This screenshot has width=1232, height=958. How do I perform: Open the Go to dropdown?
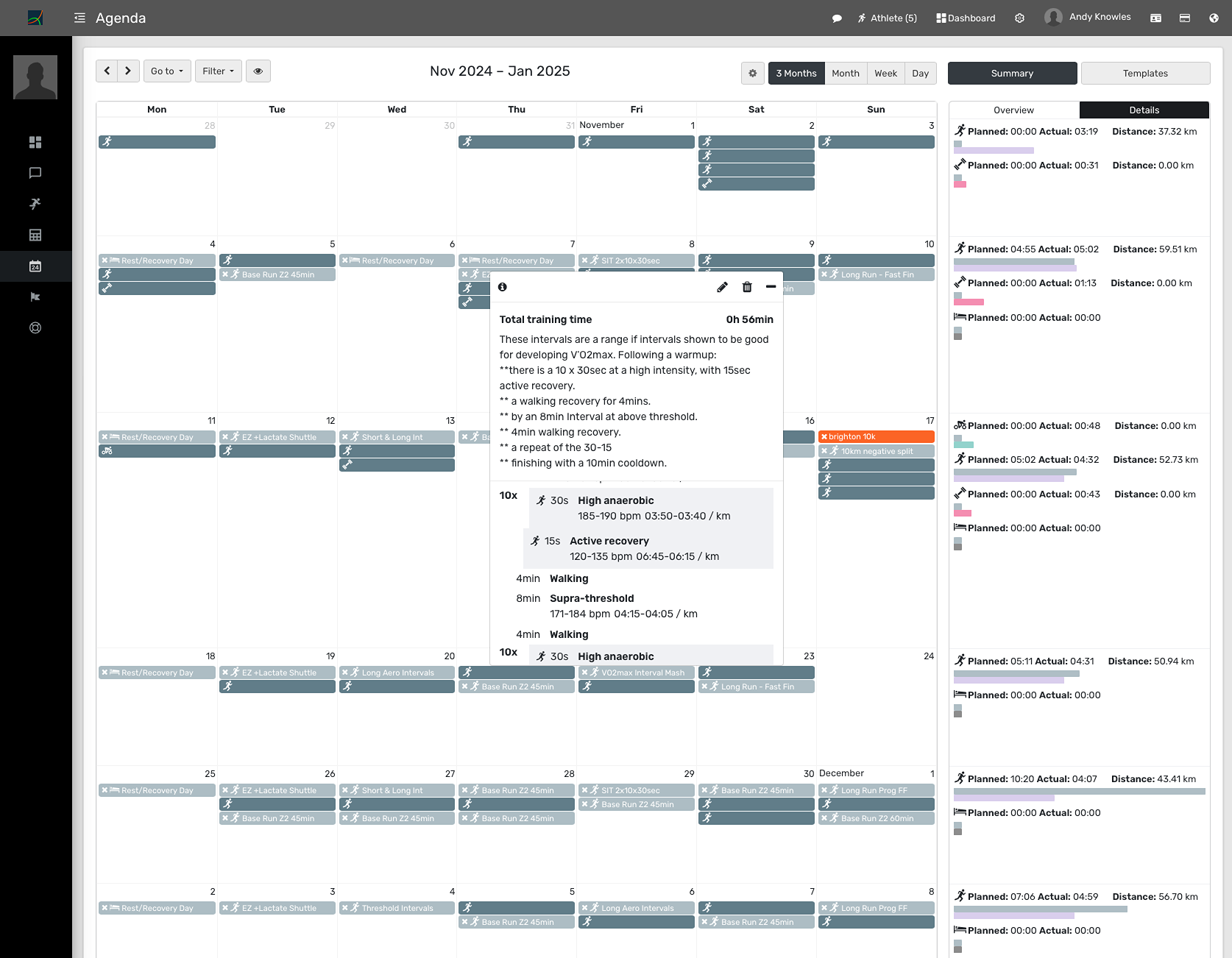point(167,71)
